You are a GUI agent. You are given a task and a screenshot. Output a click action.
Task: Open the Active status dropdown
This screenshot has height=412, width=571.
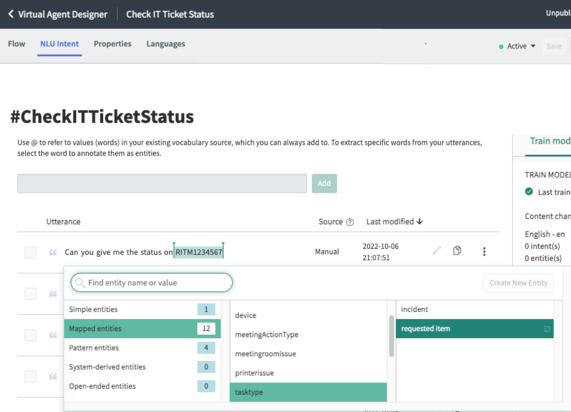(517, 46)
